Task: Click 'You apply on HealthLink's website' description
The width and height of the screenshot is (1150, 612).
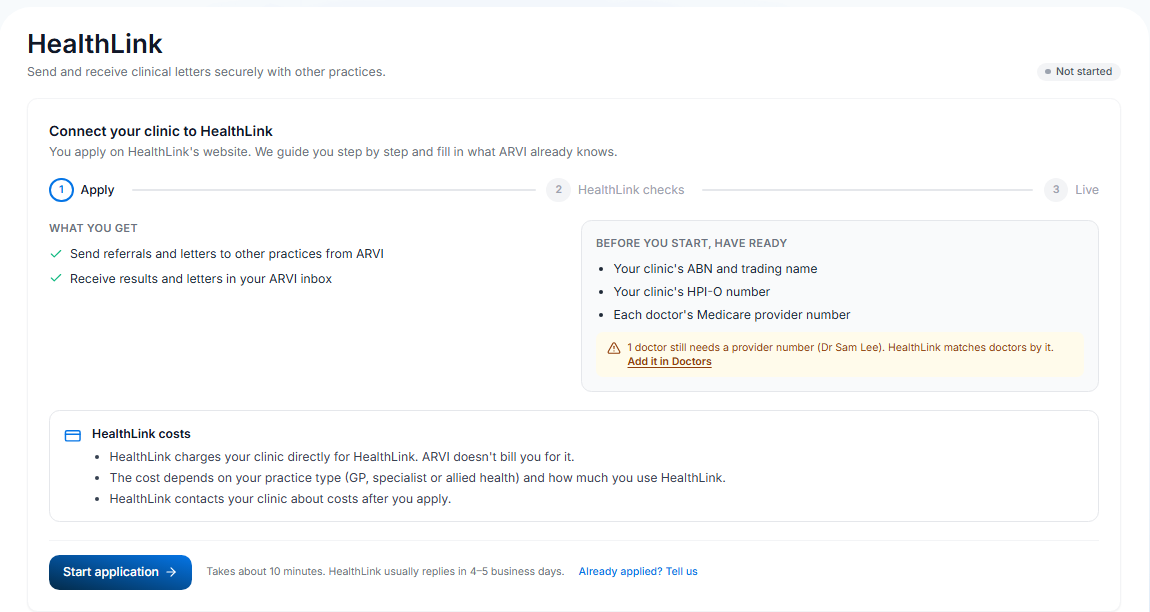Action: click(x=333, y=152)
